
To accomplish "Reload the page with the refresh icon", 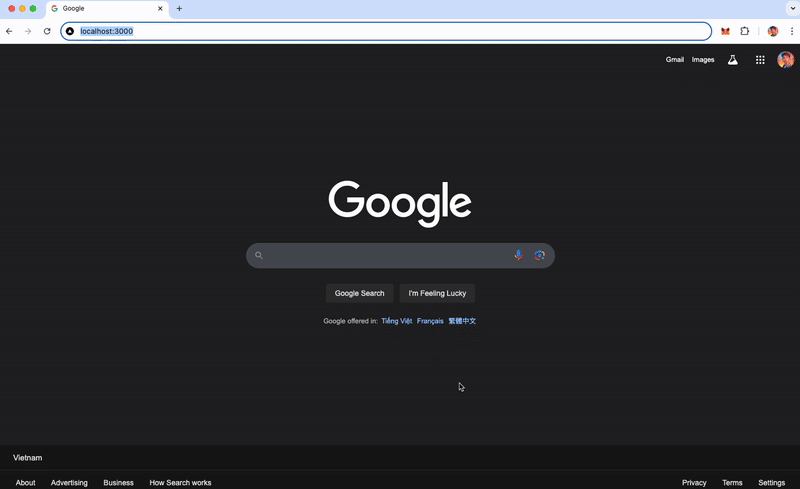I will tap(47, 31).
